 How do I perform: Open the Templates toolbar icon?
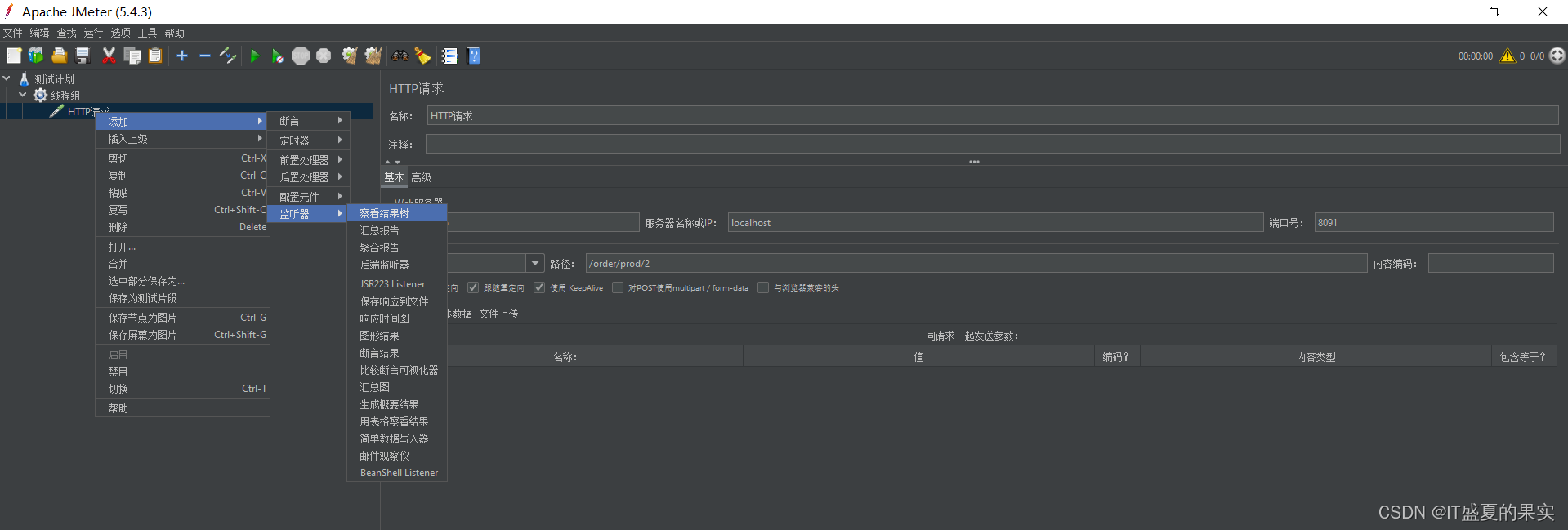pyautogui.click(x=36, y=56)
